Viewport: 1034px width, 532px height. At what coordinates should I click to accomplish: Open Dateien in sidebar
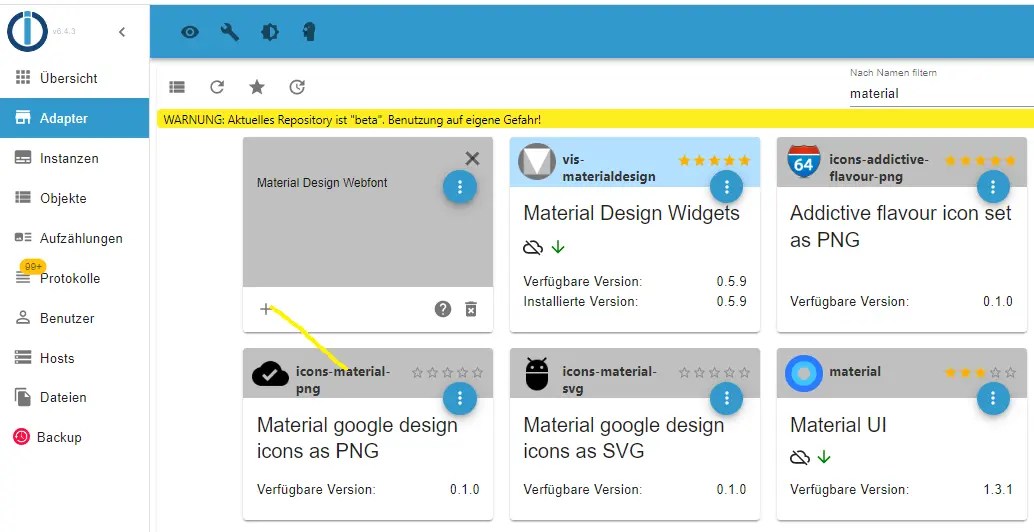(75, 397)
